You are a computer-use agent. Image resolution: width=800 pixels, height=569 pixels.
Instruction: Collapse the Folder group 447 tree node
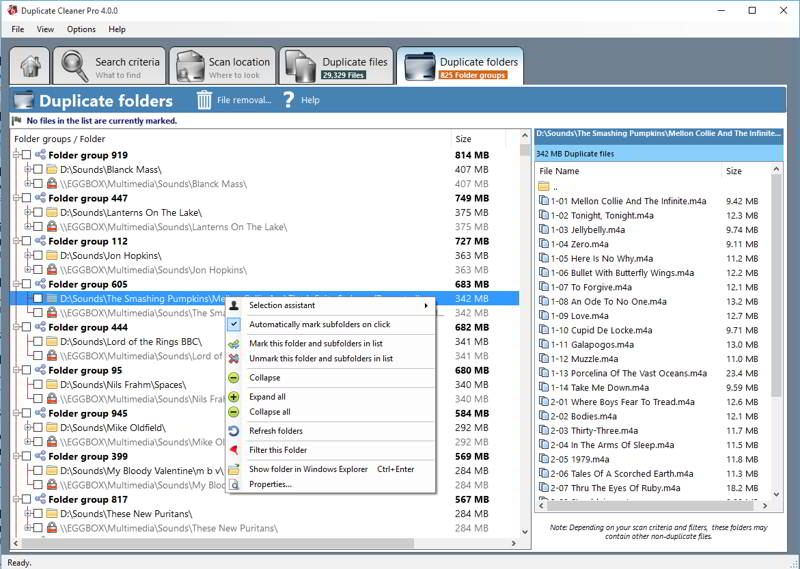click(x=16, y=198)
